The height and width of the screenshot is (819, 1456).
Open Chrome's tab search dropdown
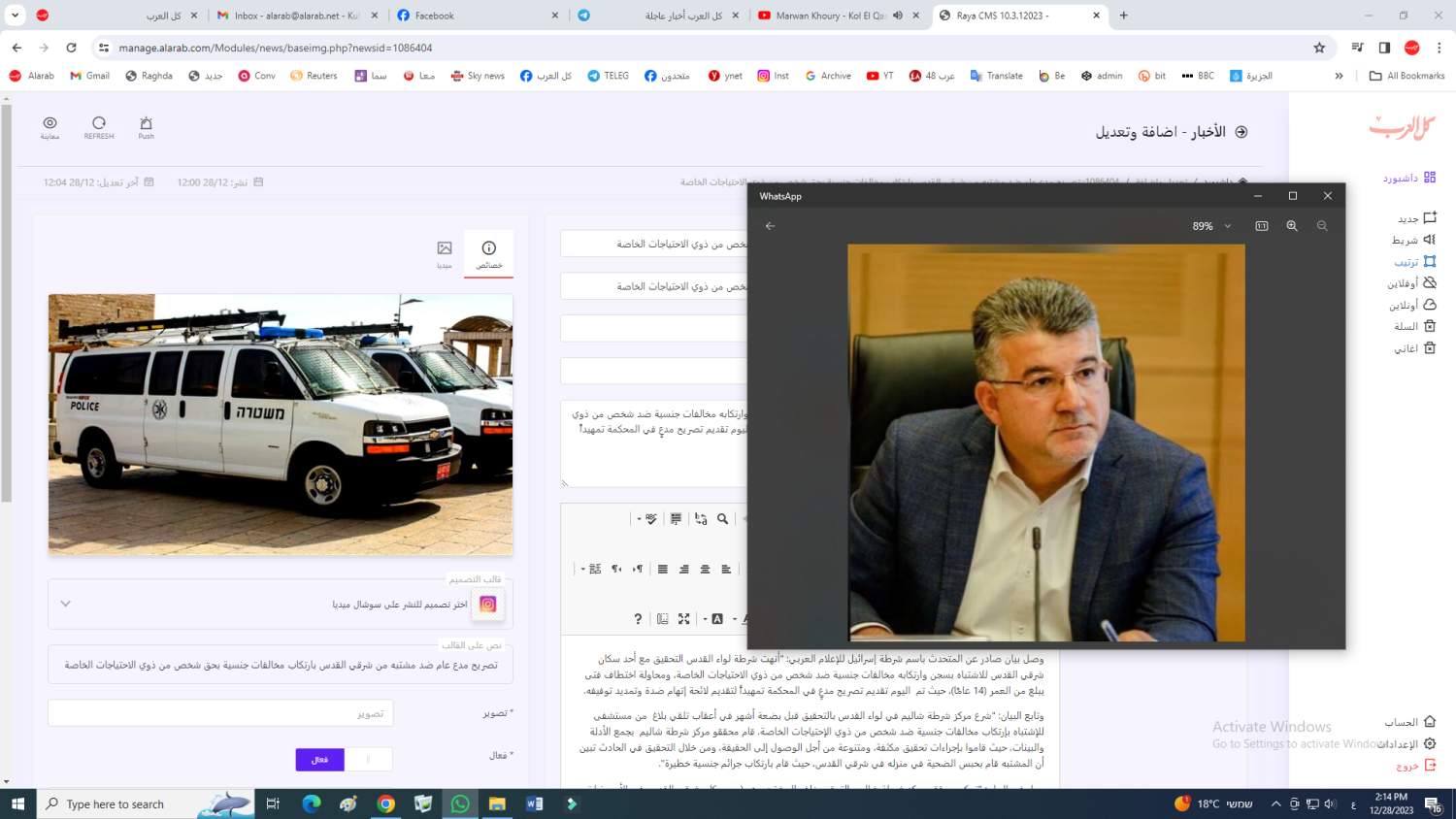(x=15, y=16)
